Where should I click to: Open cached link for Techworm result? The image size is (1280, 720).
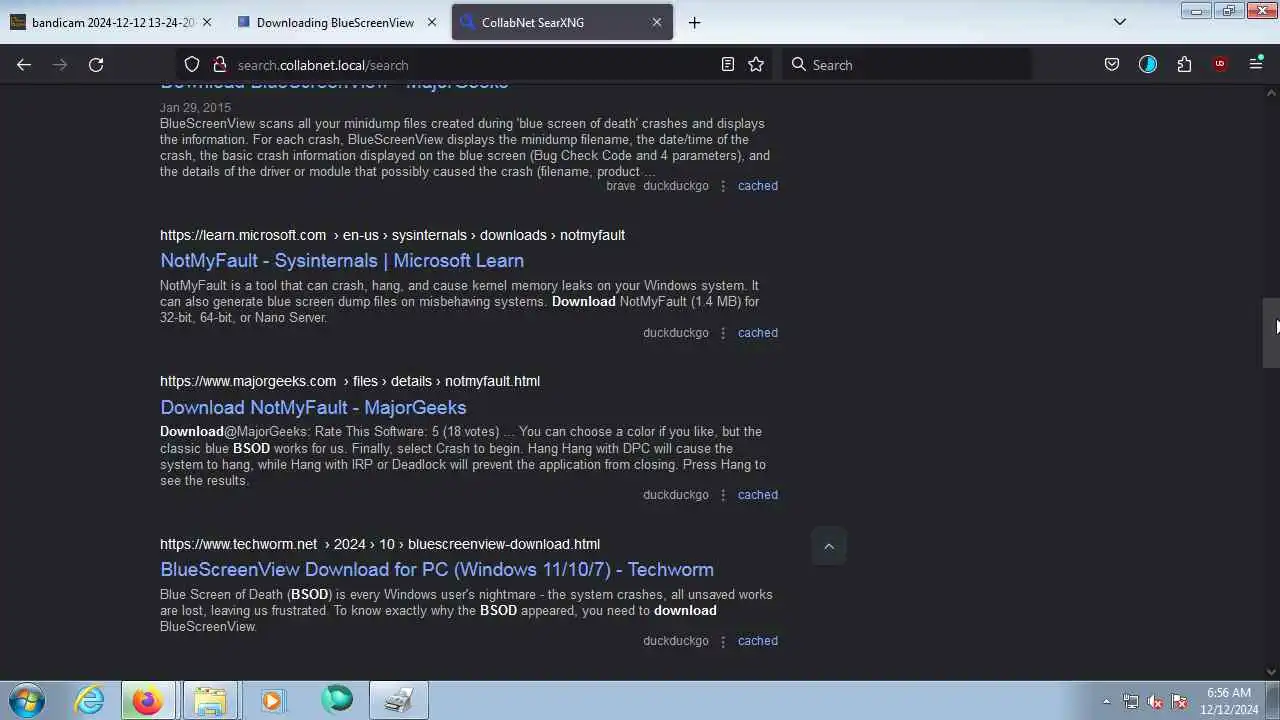(x=758, y=641)
